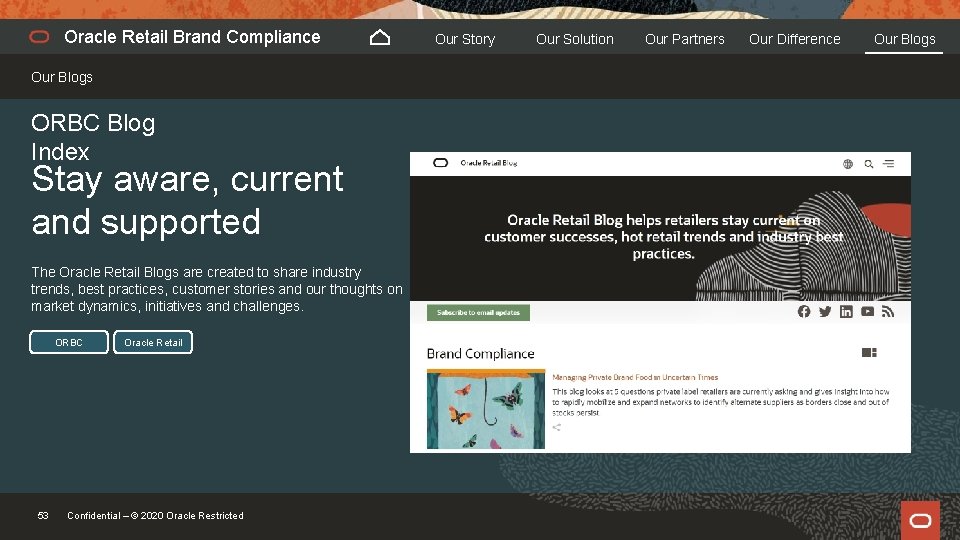This screenshot has height=540, width=960.
Task: Click the globe language icon in the blog header
Action: (x=848, y=164)
